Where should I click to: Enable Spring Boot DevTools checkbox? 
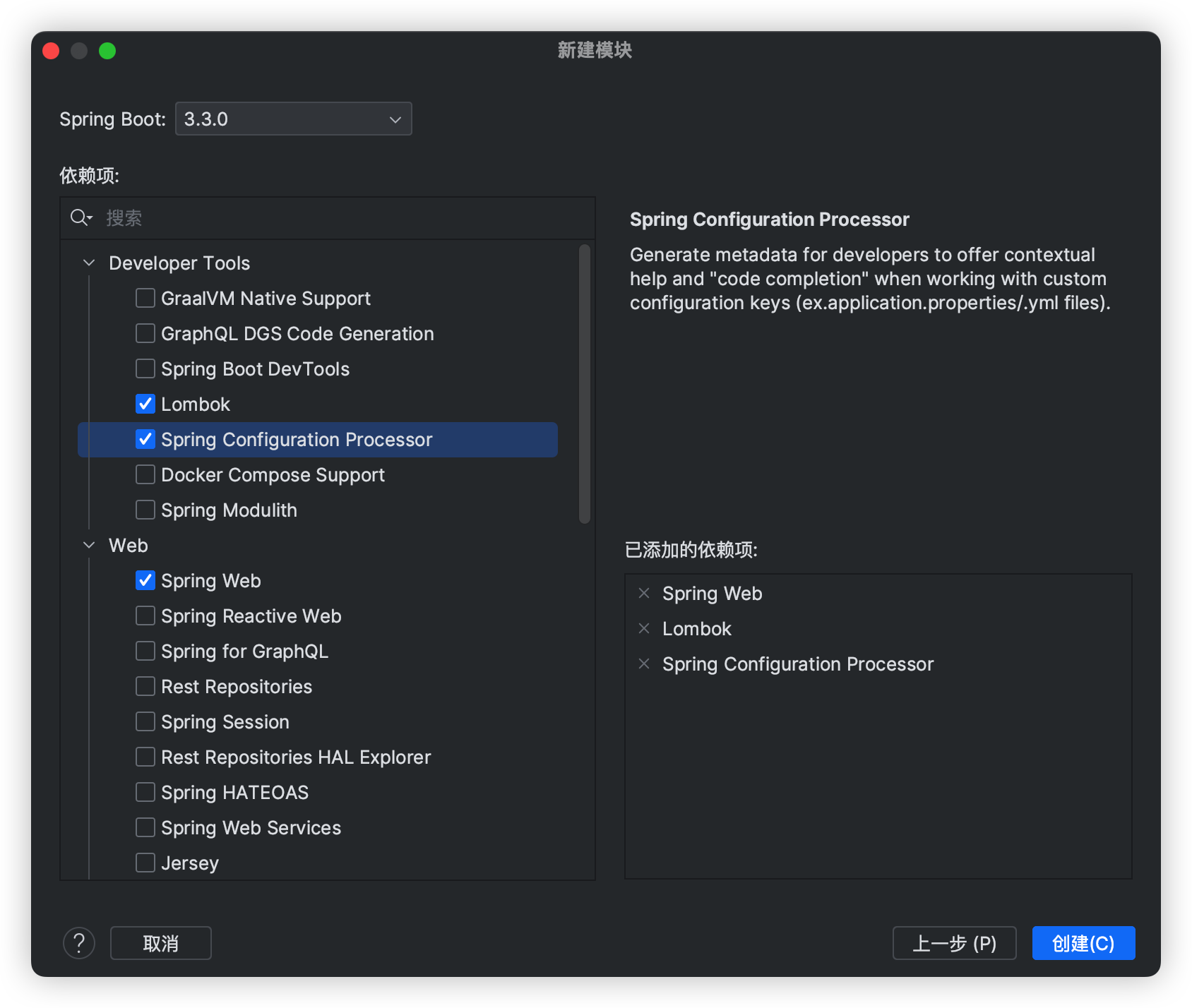point(145,368)
